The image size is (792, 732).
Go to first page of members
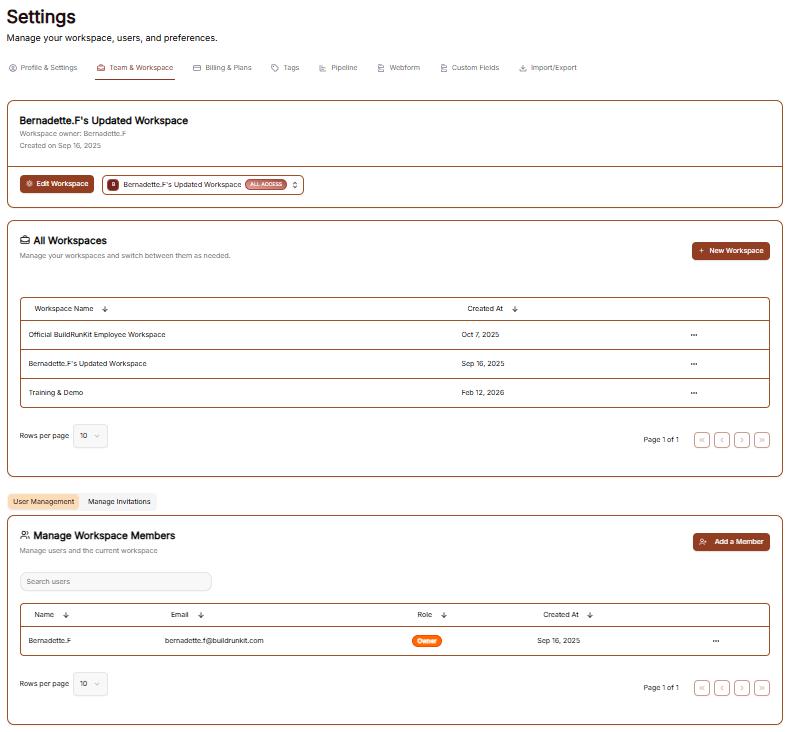point(702,688)
